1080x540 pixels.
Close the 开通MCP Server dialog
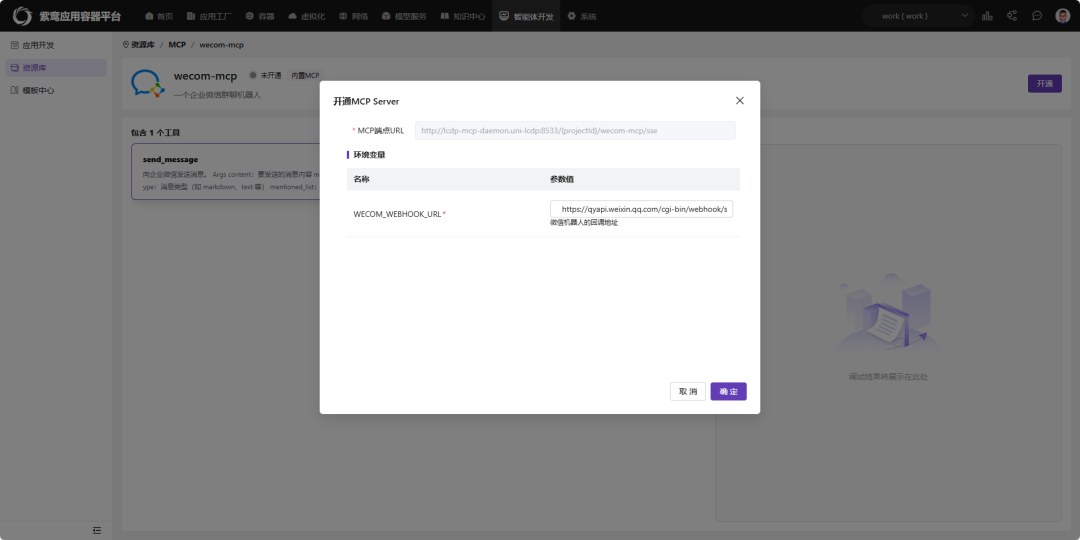coord(740,101)
